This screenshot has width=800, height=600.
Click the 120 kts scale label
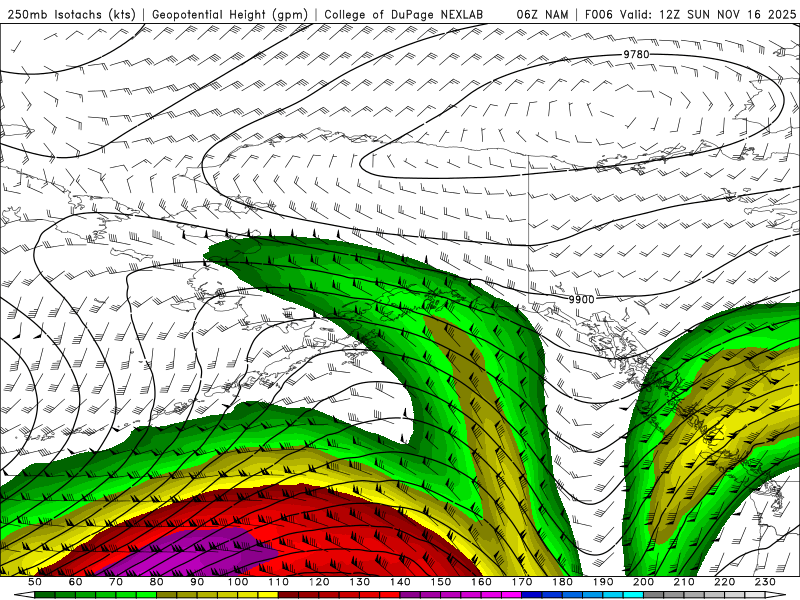[x=319, y=582]
